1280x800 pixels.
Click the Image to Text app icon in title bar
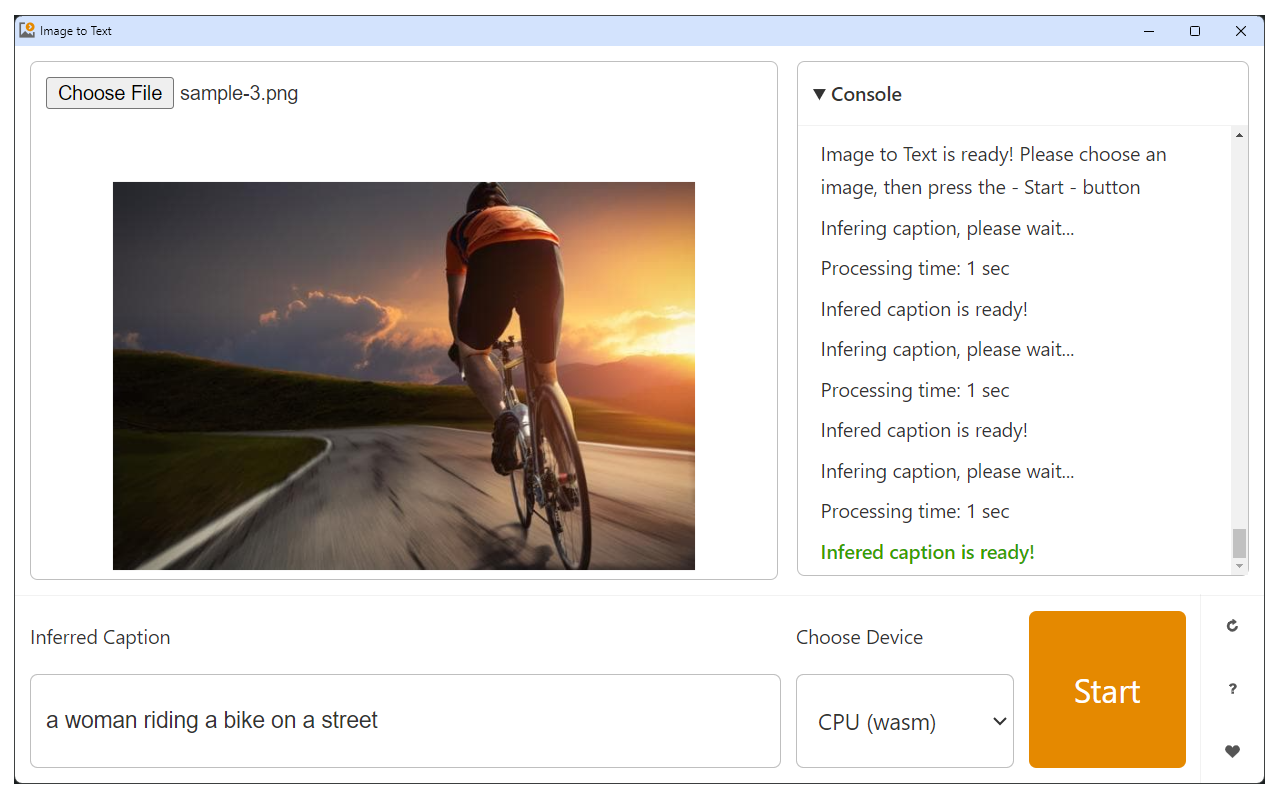pos(27,31)
